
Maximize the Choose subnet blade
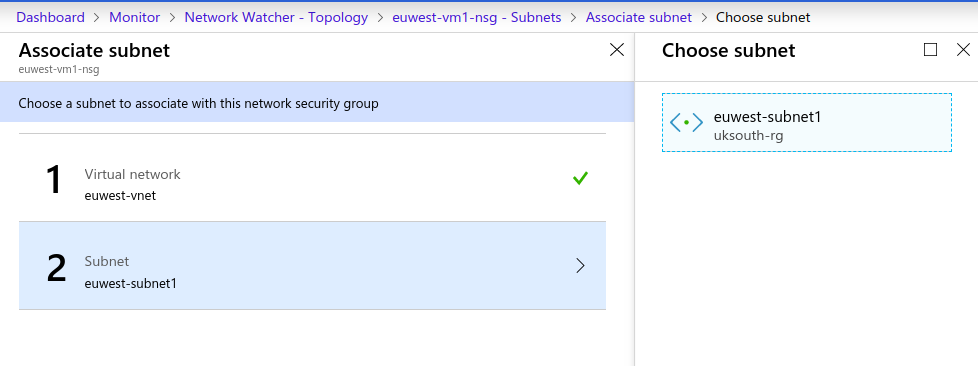point(930,50)
